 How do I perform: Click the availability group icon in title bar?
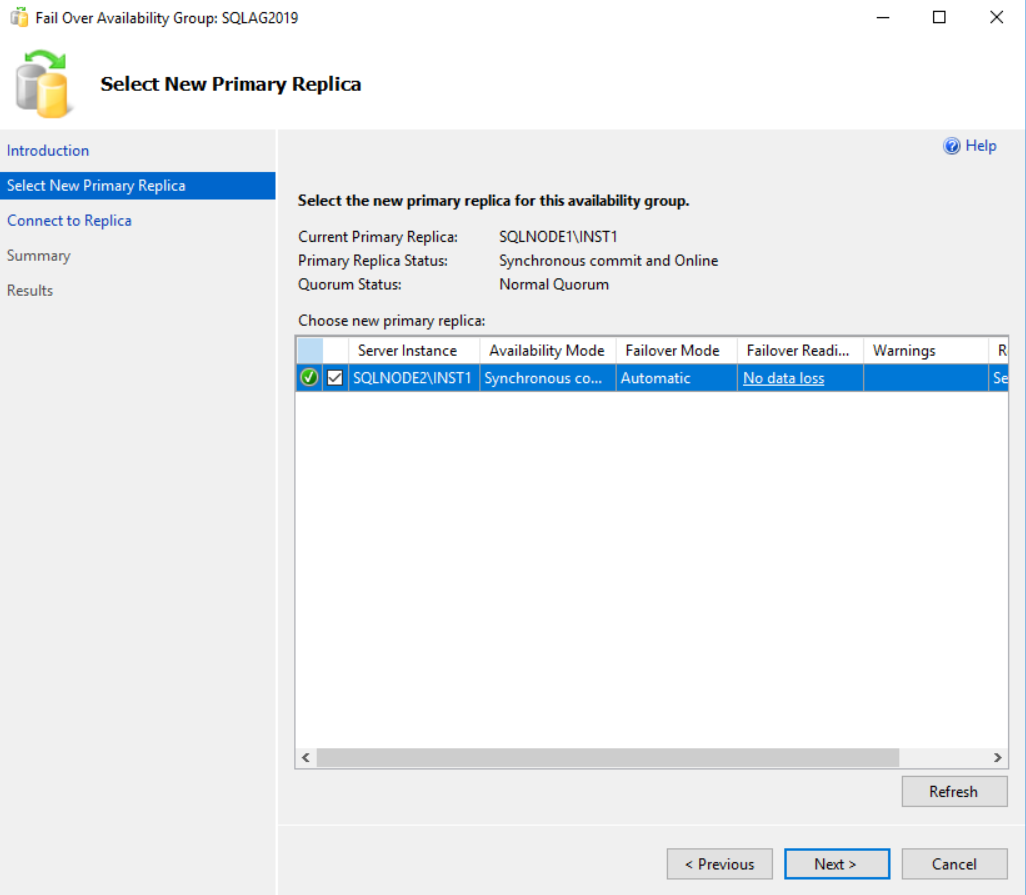pyautogui.click(x=18, y=17)
